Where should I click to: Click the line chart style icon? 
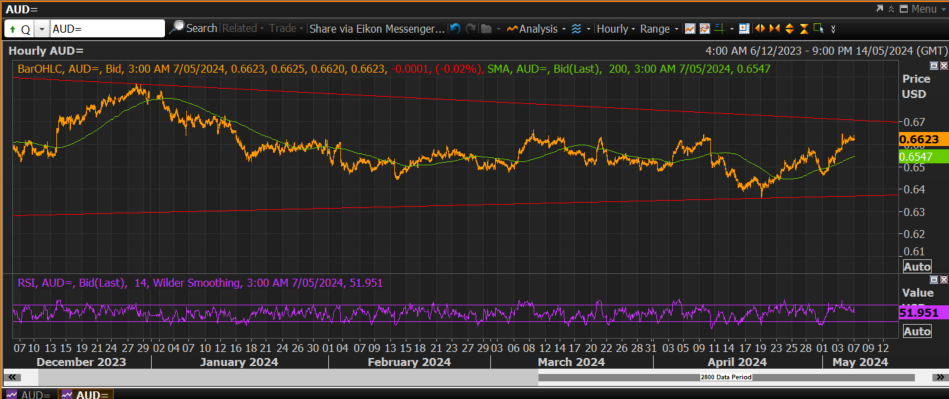tap(690, 28)
